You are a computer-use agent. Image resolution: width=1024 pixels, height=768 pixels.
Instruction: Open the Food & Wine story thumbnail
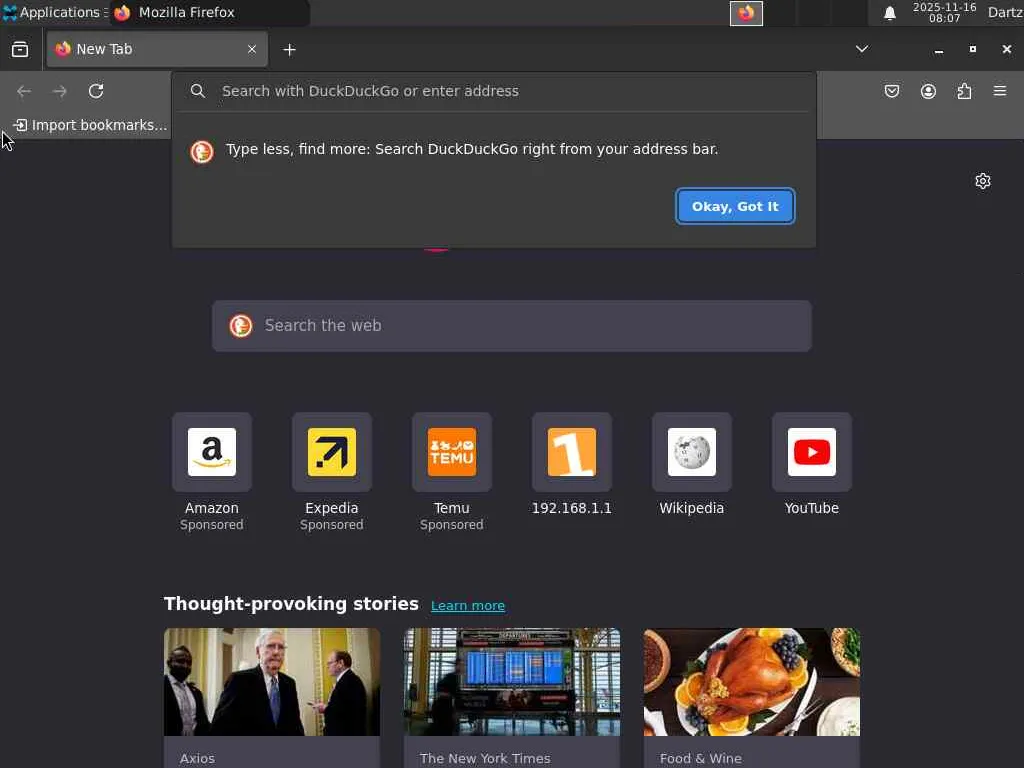pos(752,682)
